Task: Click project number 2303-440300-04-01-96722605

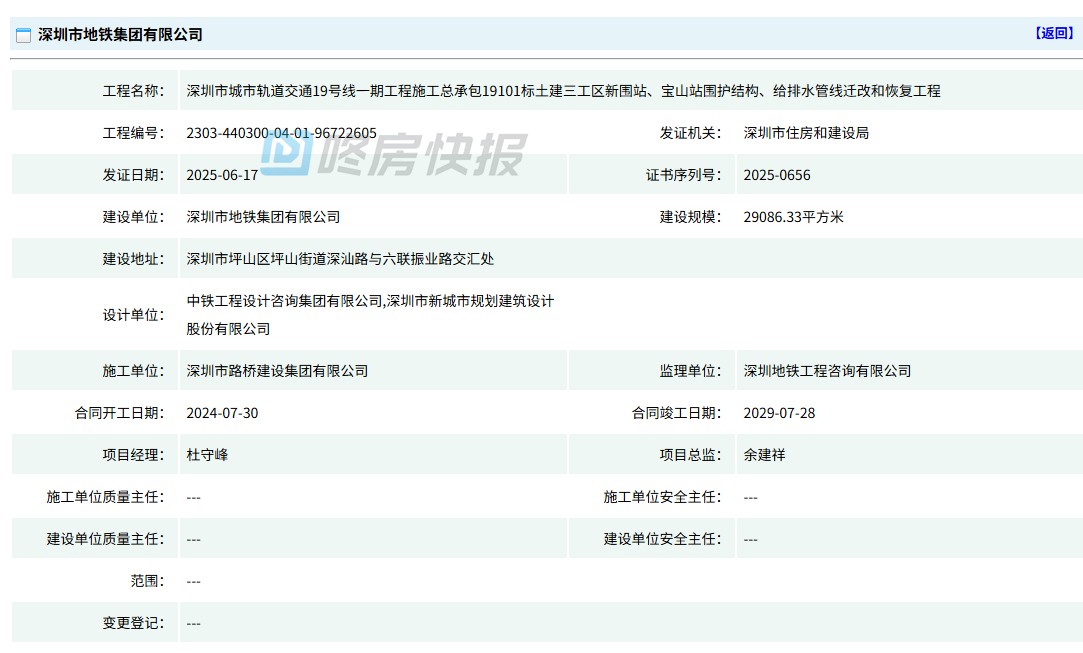Action: click(281, 133)
